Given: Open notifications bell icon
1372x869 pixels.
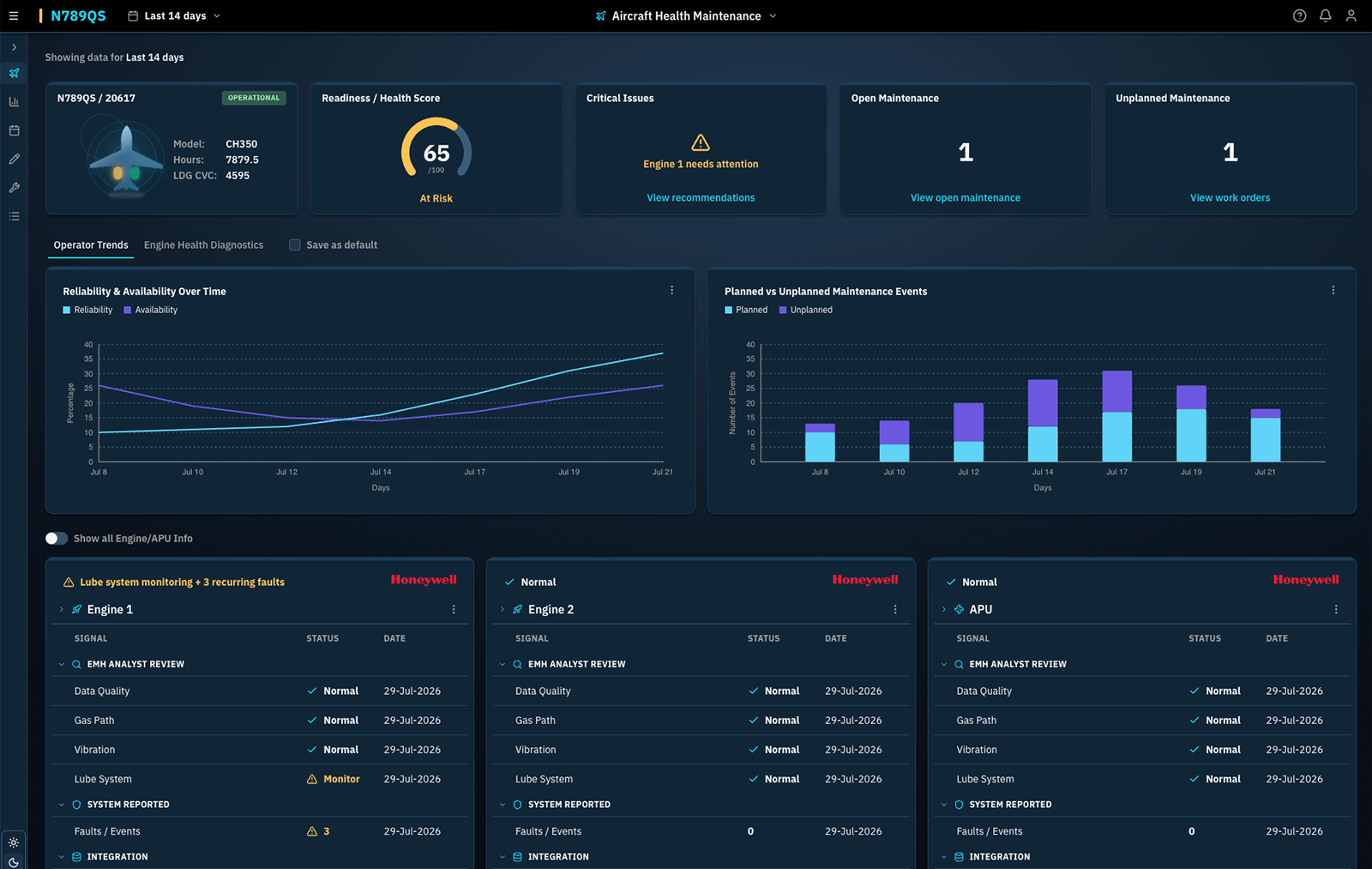Looking at the screenshot, I should pyautogui.click(x=1325, y=15).
